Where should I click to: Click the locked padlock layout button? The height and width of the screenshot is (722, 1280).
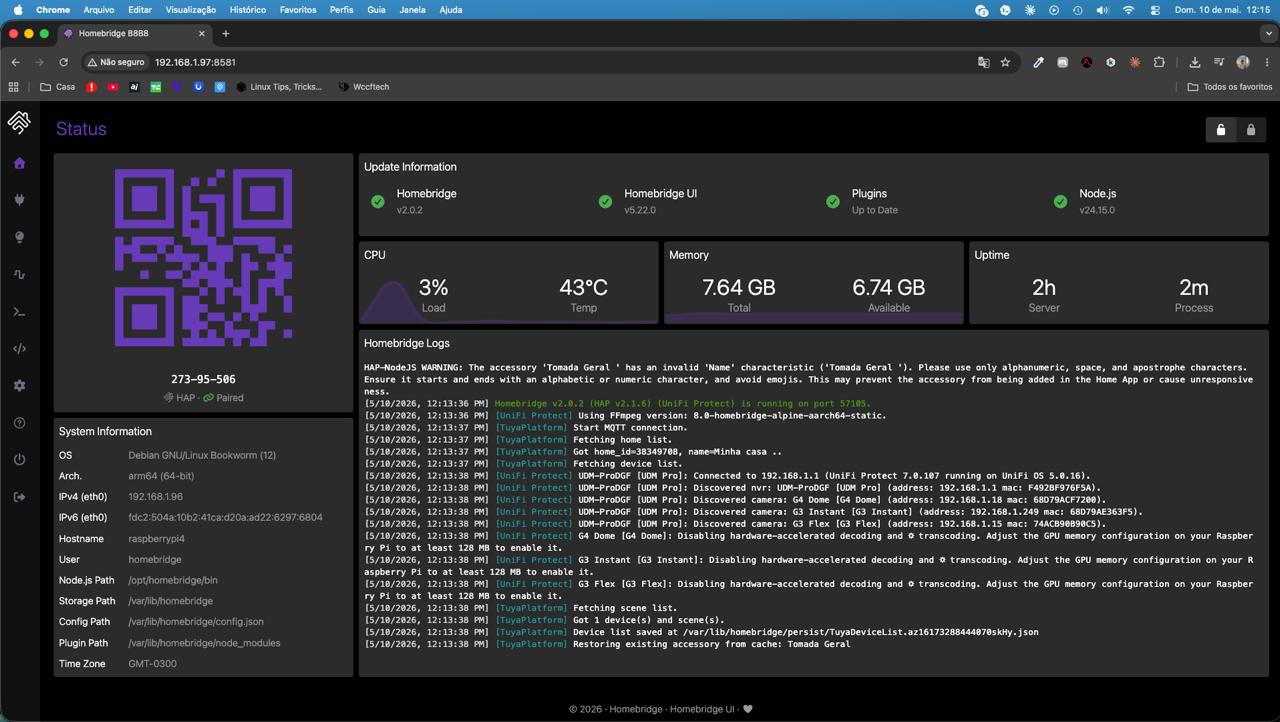pyautogui.click(x=1251, y=130)
